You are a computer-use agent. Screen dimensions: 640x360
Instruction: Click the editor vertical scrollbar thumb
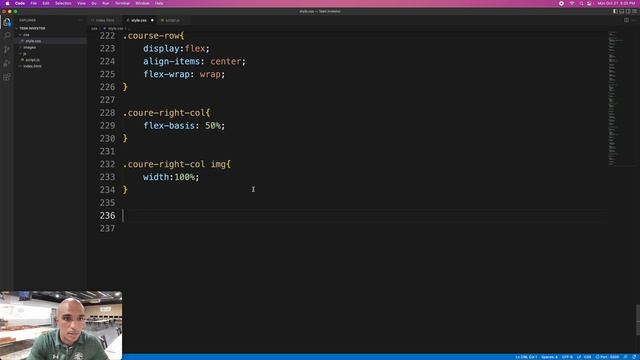coord(638,320)
